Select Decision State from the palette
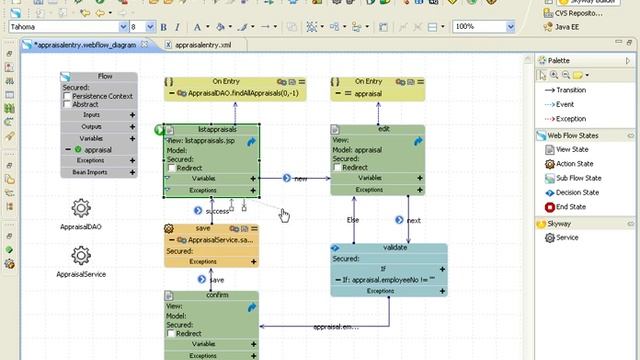Image resolution: width=640 pixels, height=360 pixels. coord(572,192)
